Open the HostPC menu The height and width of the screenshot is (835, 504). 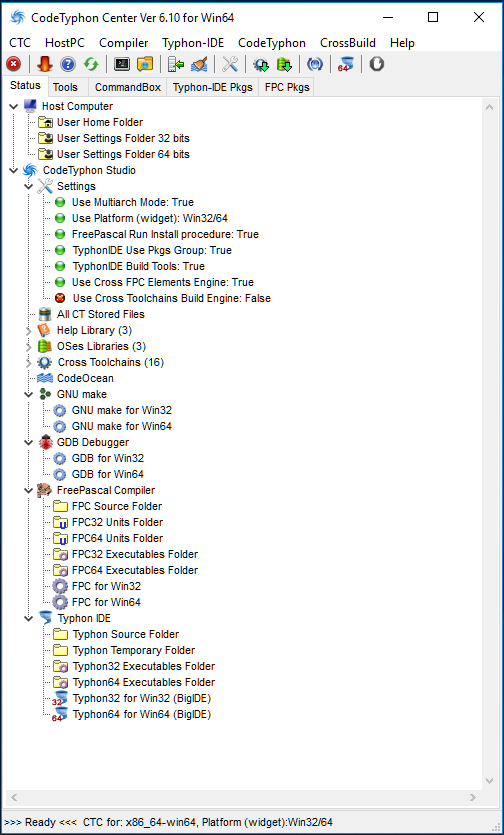[x=65, y=43]
